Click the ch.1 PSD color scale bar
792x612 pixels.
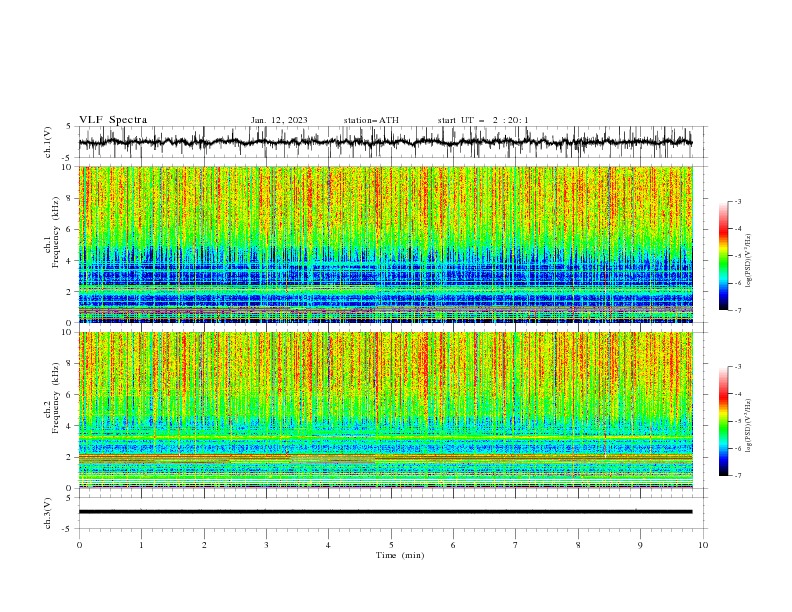coord(723,256)
